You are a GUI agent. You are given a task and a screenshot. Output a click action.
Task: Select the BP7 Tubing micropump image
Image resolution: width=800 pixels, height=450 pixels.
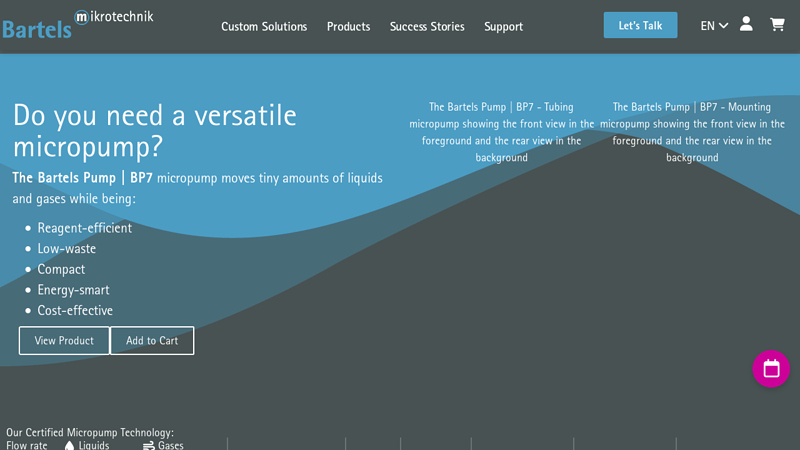(501, 132)
